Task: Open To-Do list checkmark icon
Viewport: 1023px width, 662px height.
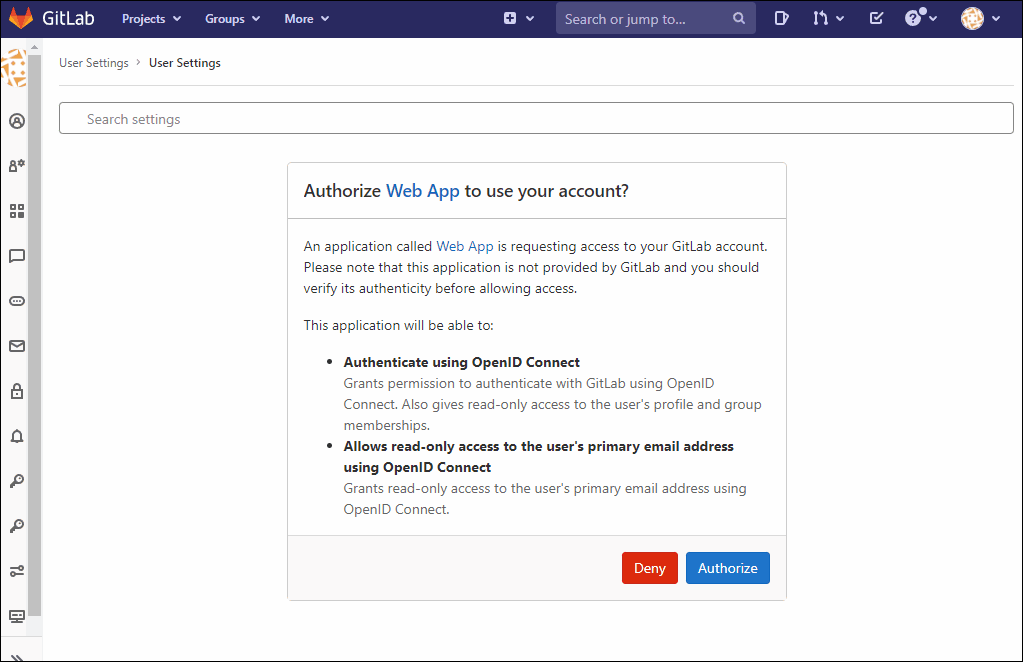Action: pyautogui.click(x=876, y=18)
